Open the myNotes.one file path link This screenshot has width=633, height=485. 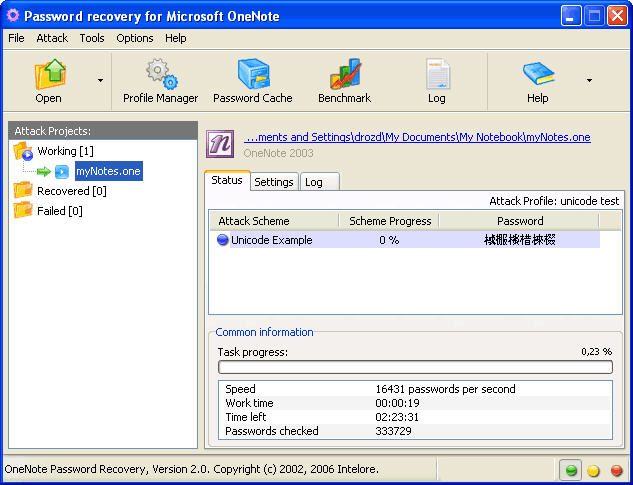pos(417,137)
